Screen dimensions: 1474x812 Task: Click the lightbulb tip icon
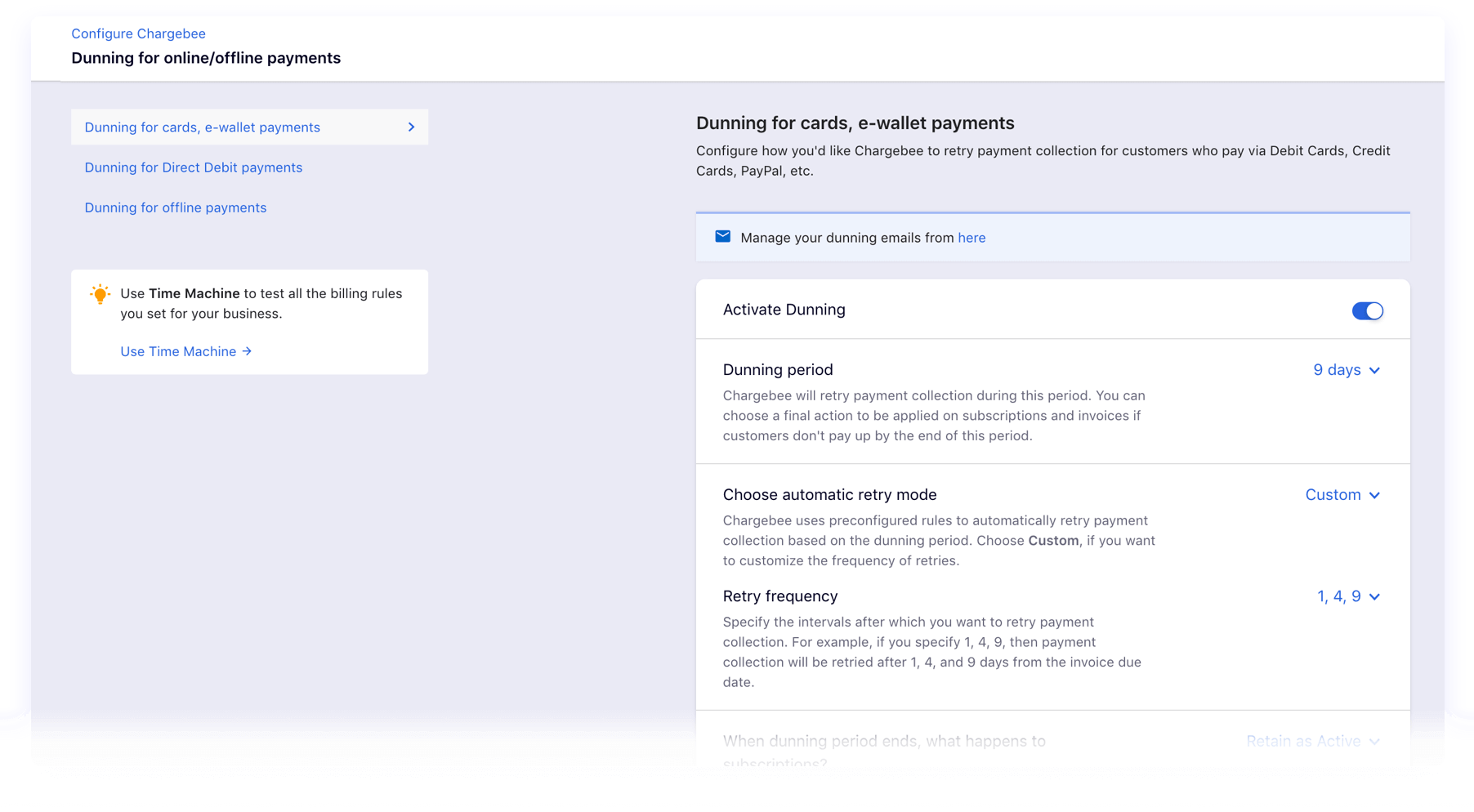tap(100, 294)
